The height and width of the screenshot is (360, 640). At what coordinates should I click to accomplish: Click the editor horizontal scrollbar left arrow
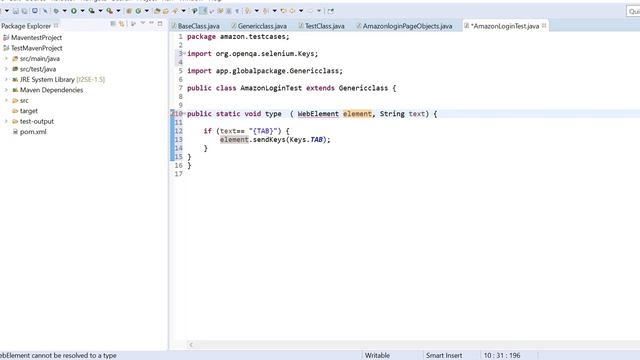[191, 345]
